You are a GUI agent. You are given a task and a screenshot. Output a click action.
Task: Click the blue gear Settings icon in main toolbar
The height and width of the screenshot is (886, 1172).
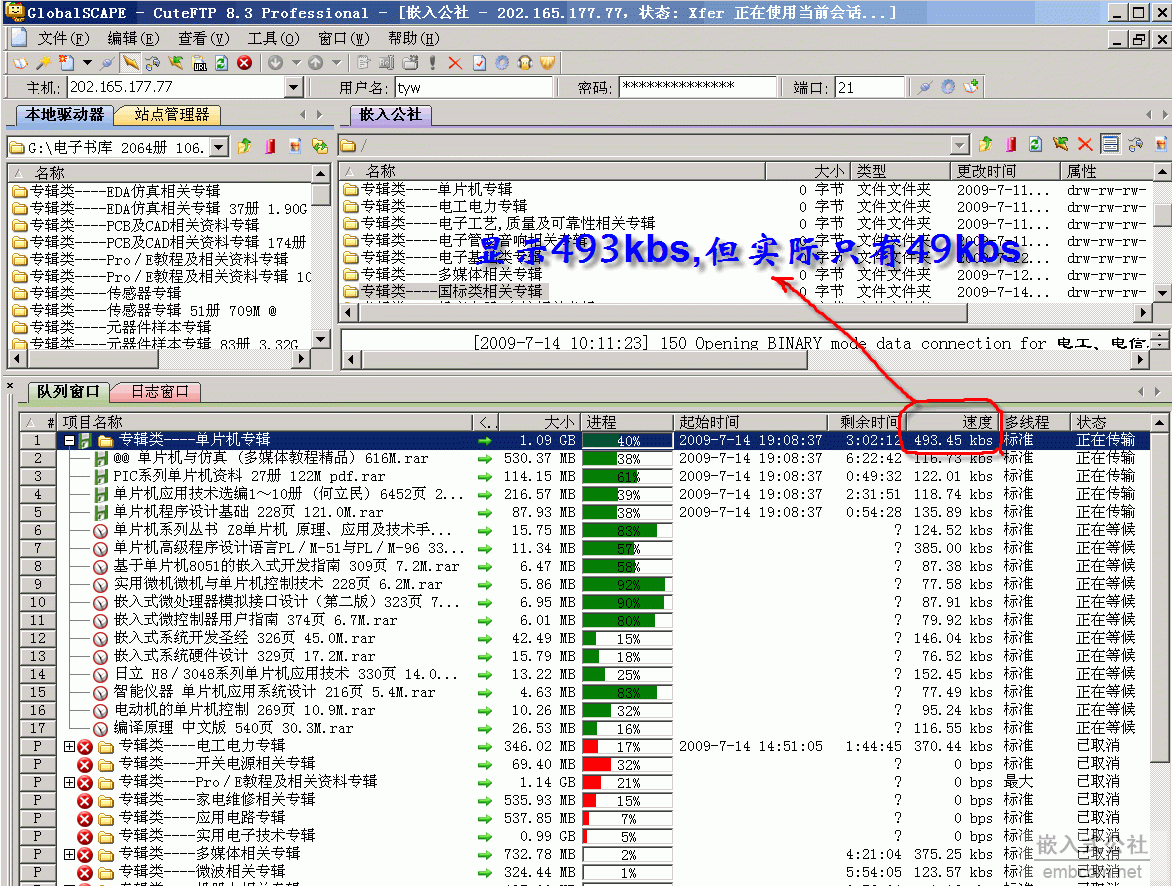pyautogui.click(x=502, y=63)
